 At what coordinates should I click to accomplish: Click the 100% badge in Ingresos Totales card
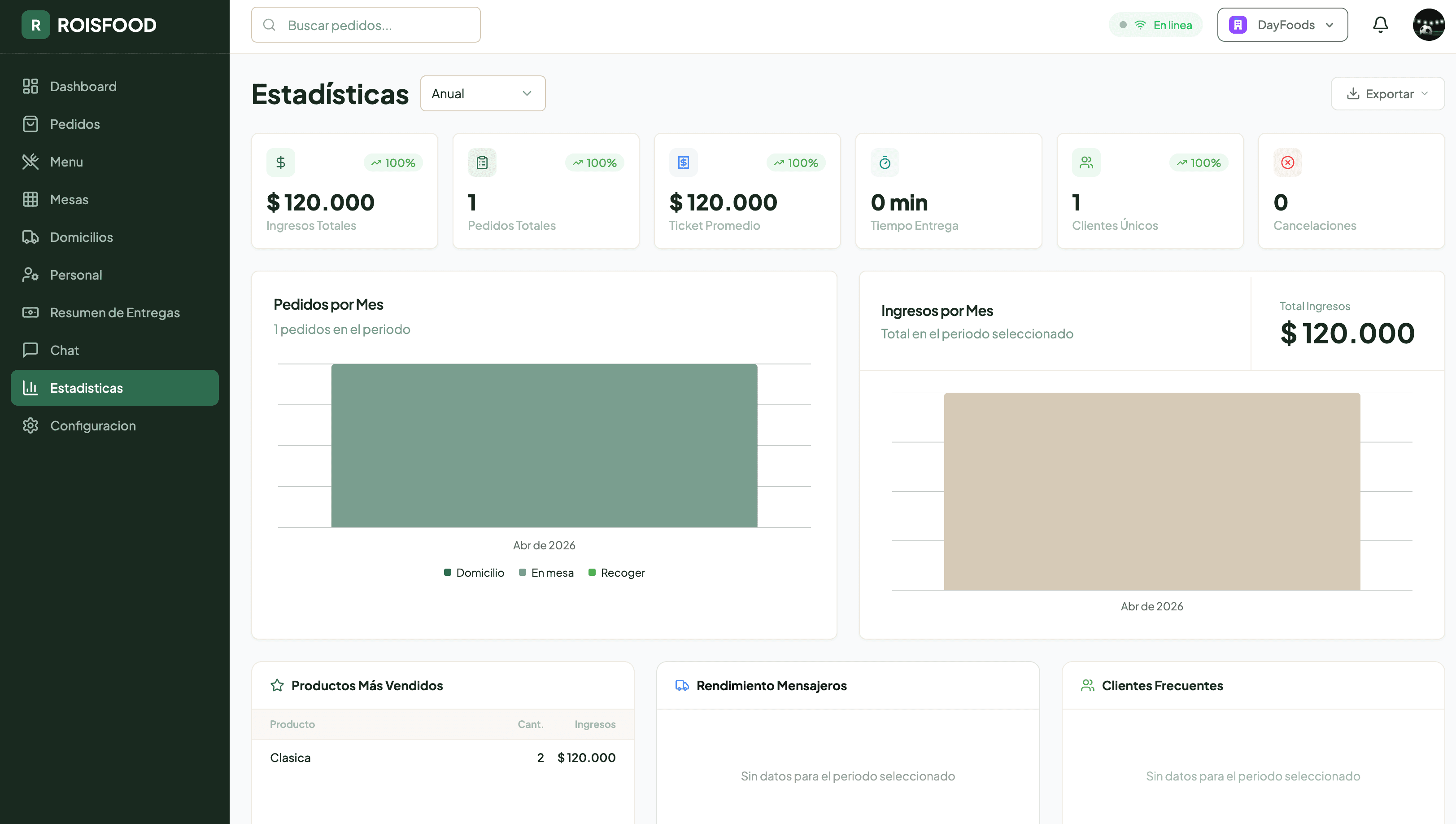tap(393, 162)
